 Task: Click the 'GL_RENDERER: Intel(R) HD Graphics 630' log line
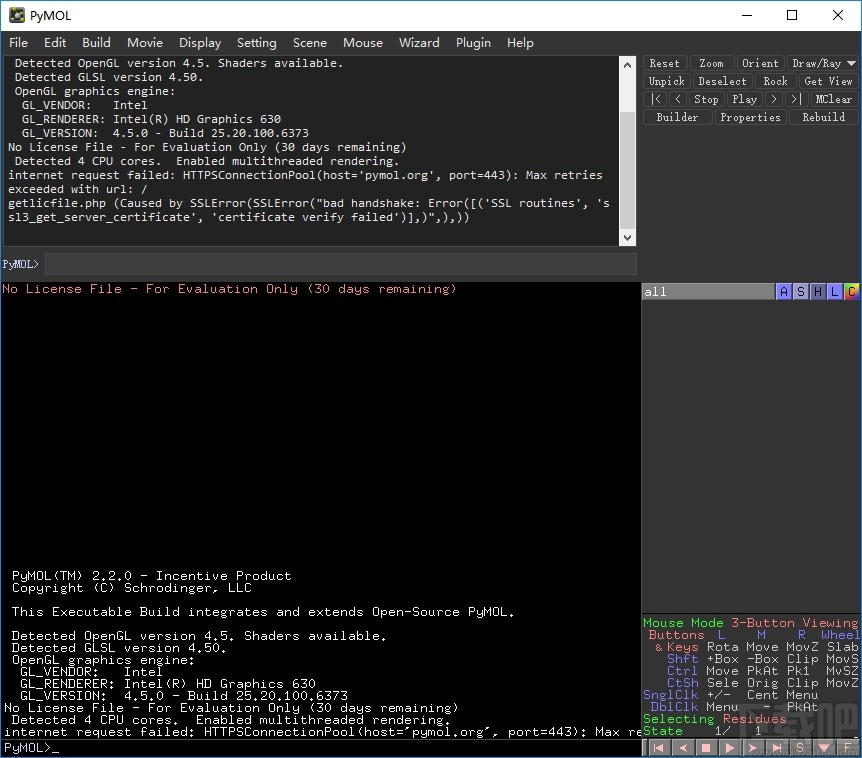click(151, 119)
